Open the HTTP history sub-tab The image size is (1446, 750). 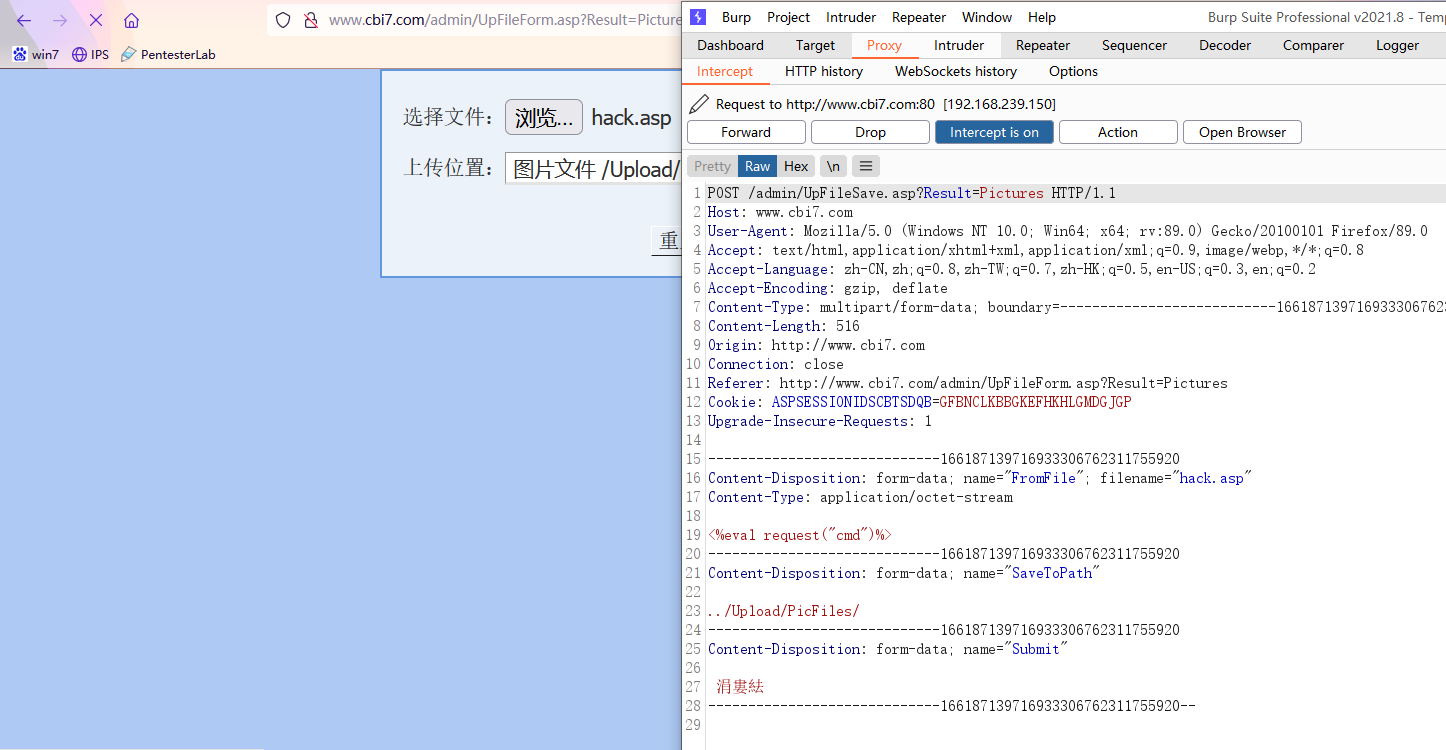[x=824, y=71]
